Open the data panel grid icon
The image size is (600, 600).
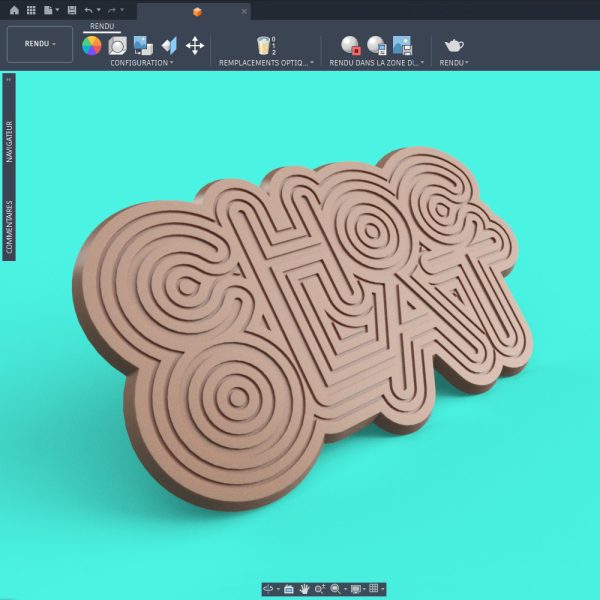point(31,10)
